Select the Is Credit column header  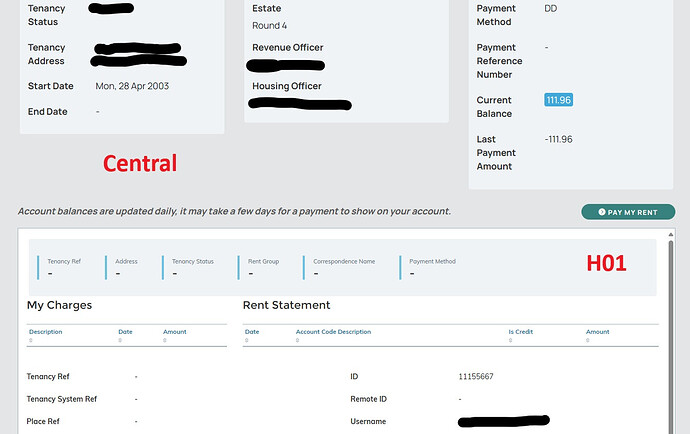519,332
